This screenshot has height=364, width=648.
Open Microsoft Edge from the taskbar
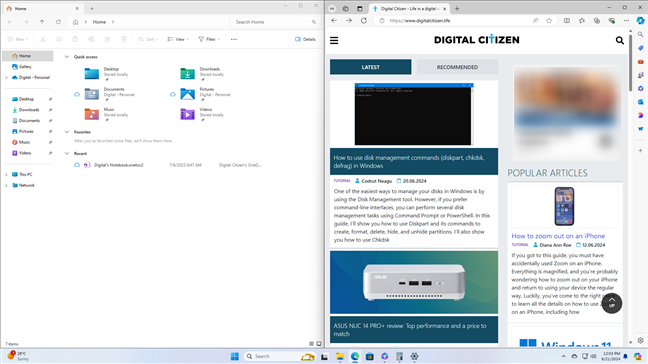pyautogui.click(x=355, y=357)
